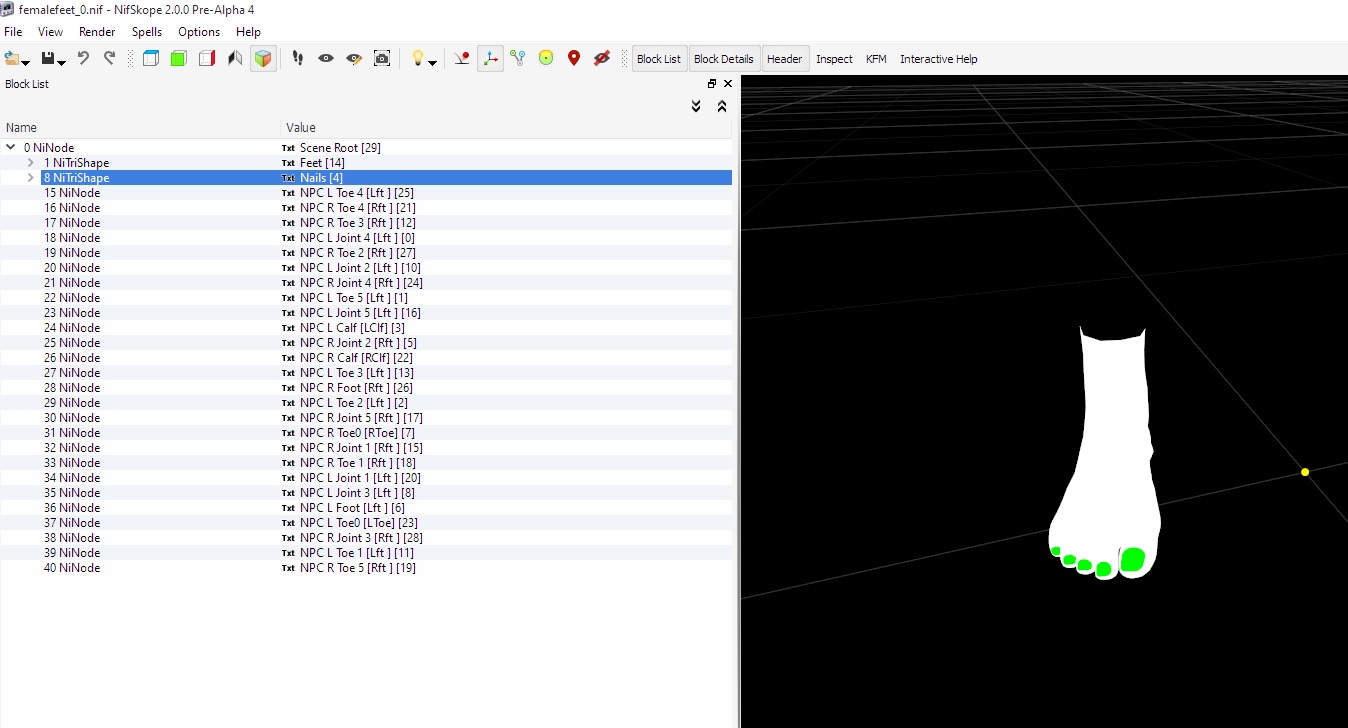Image resolution: width=1348 pixels, height=728 pixels.
Task: Select the NPC R Foot [Rft ] row
Action: 366,388
